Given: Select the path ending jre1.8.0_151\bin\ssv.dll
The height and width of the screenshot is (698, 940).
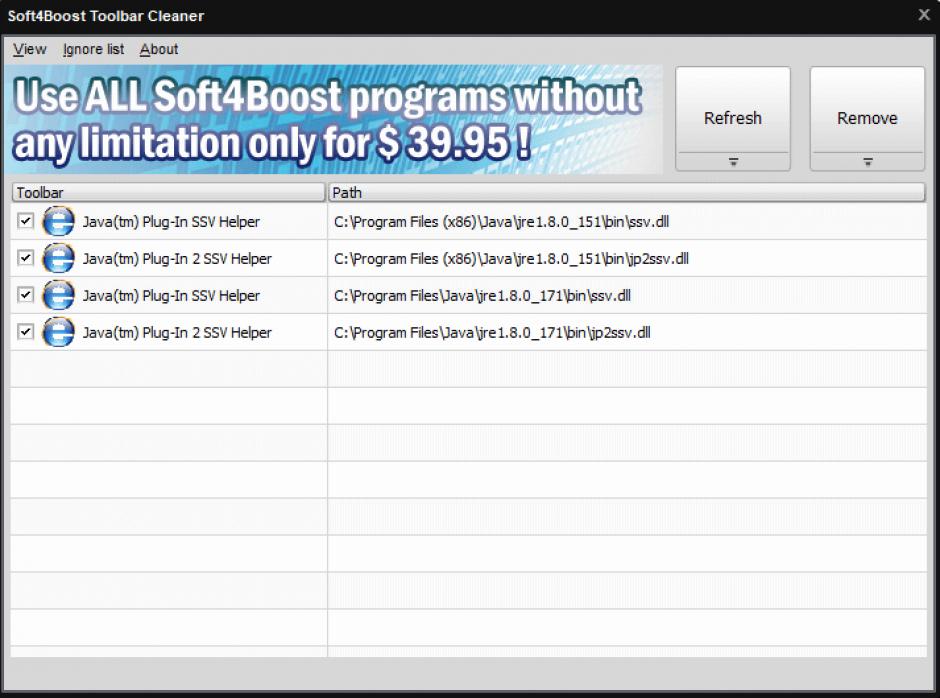Looking at the screenshot, I should [x=501, y=222].
